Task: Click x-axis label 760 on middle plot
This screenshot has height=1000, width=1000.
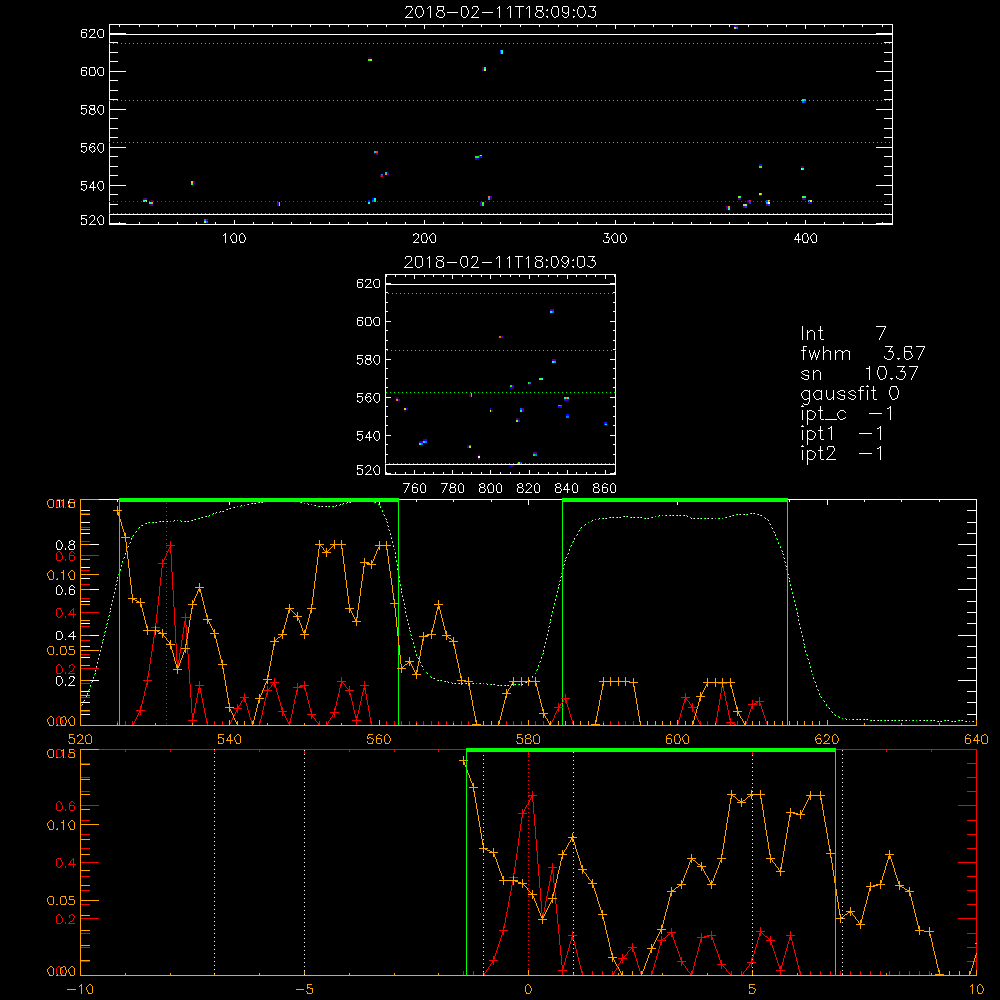Action: pyautogui.click(x=415, y=489)
